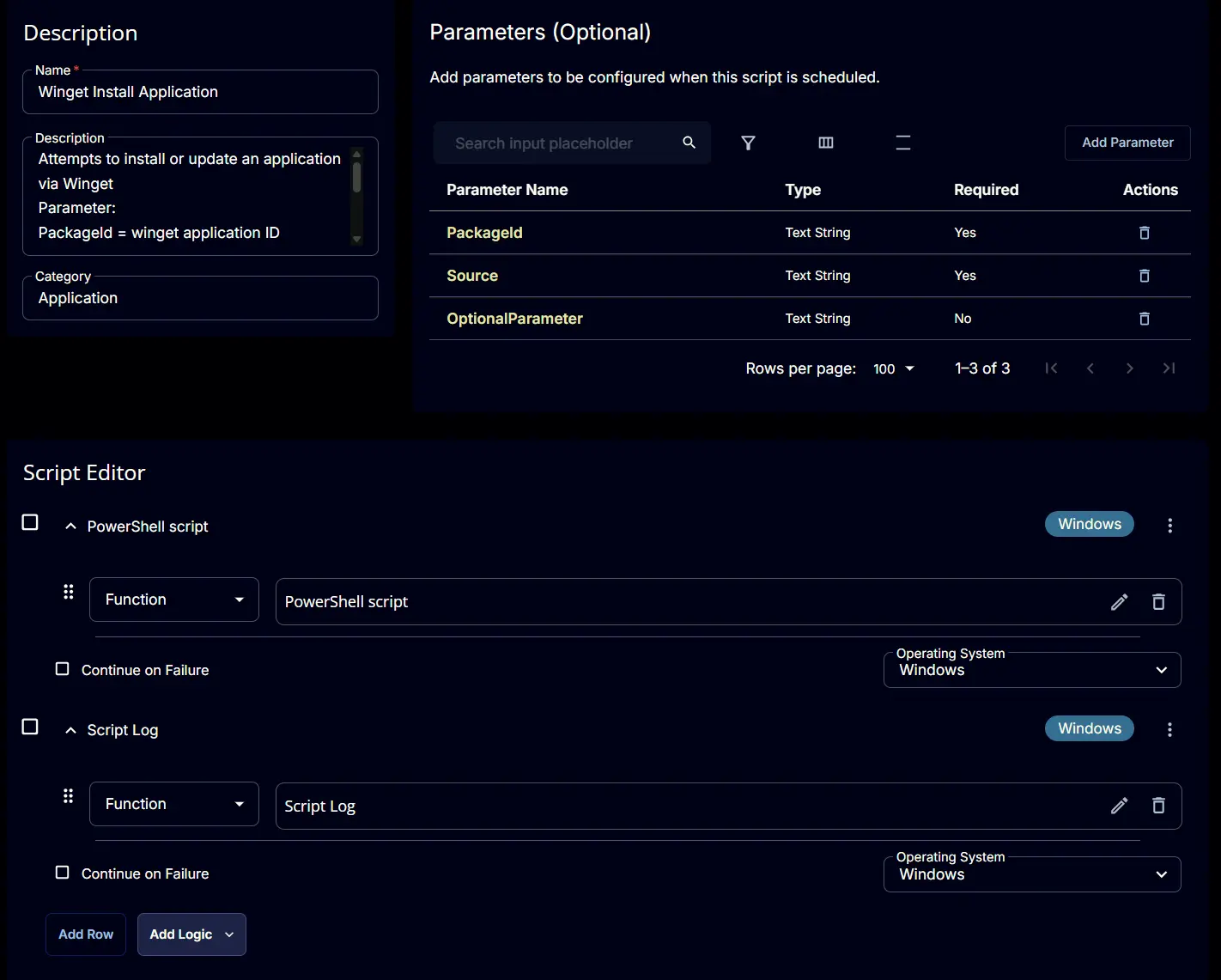Open more options for Script Log step

(x=1169, y=729)
